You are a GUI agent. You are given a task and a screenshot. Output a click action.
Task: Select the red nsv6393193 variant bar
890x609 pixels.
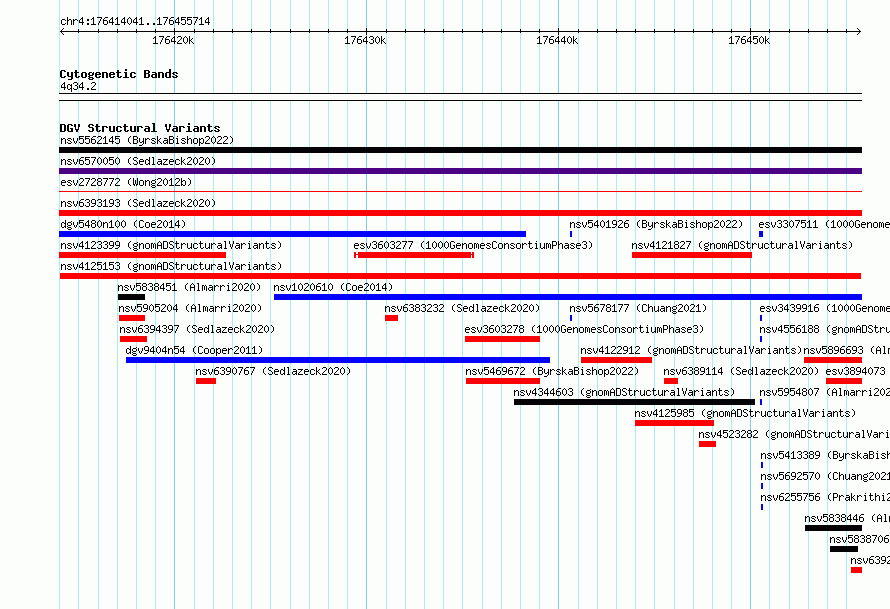460,213
